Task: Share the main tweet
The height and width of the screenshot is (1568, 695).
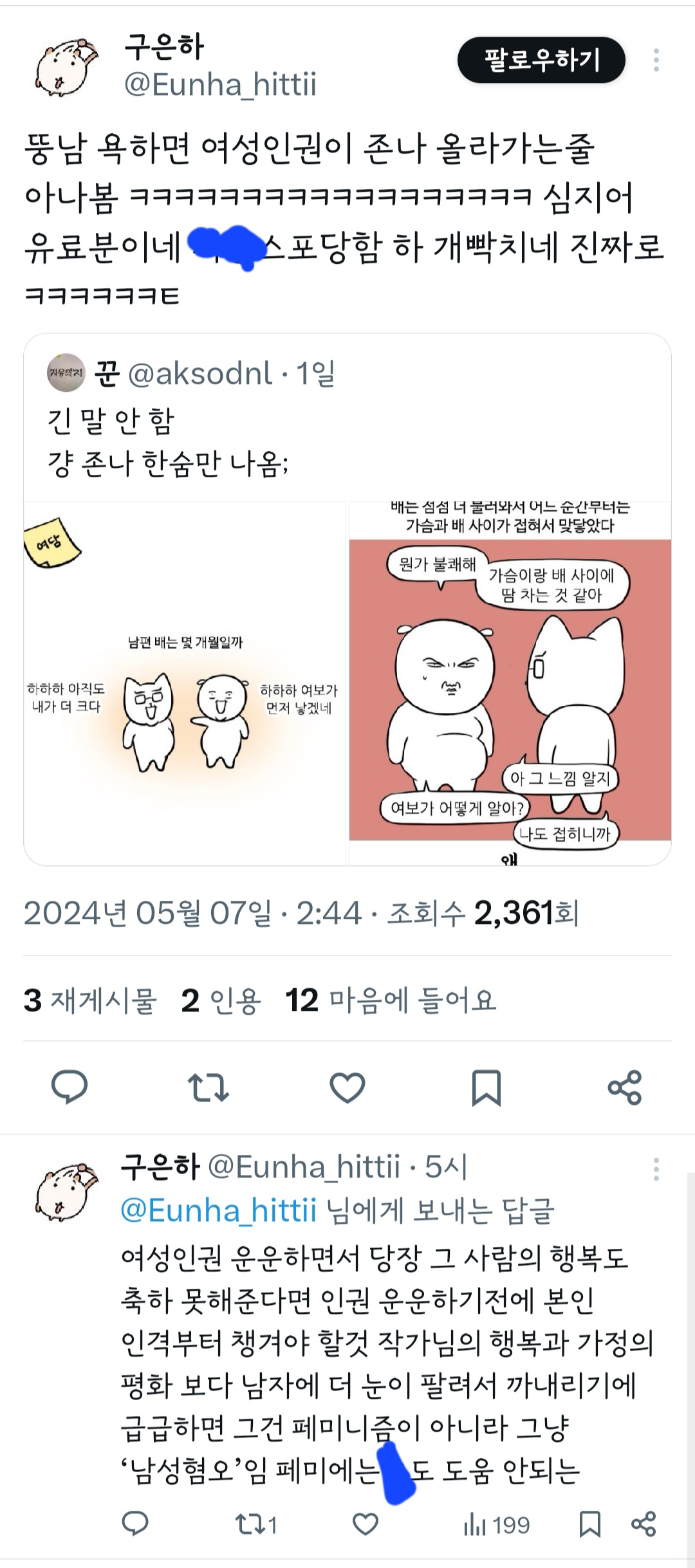Action: pyautogui.click(x=625, y=1087)
